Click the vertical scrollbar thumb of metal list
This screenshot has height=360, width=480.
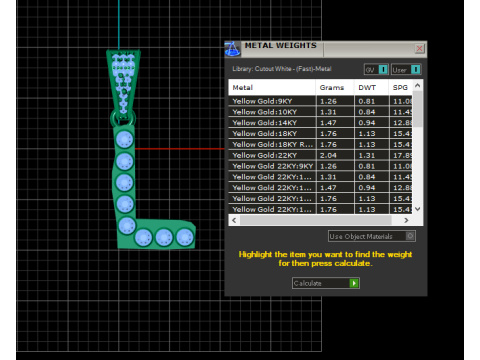point(417,109)
